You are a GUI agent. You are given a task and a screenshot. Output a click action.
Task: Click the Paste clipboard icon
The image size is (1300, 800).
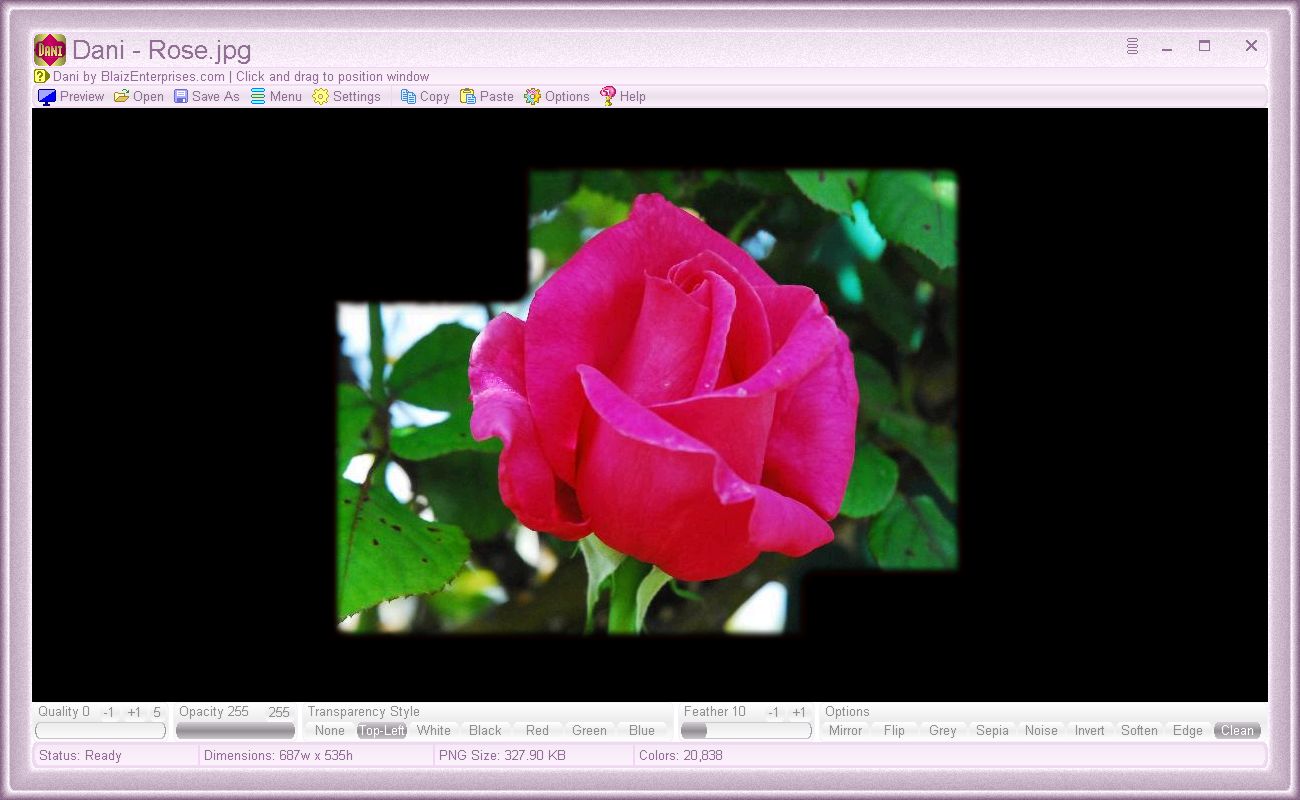click(x=467, y=96)
